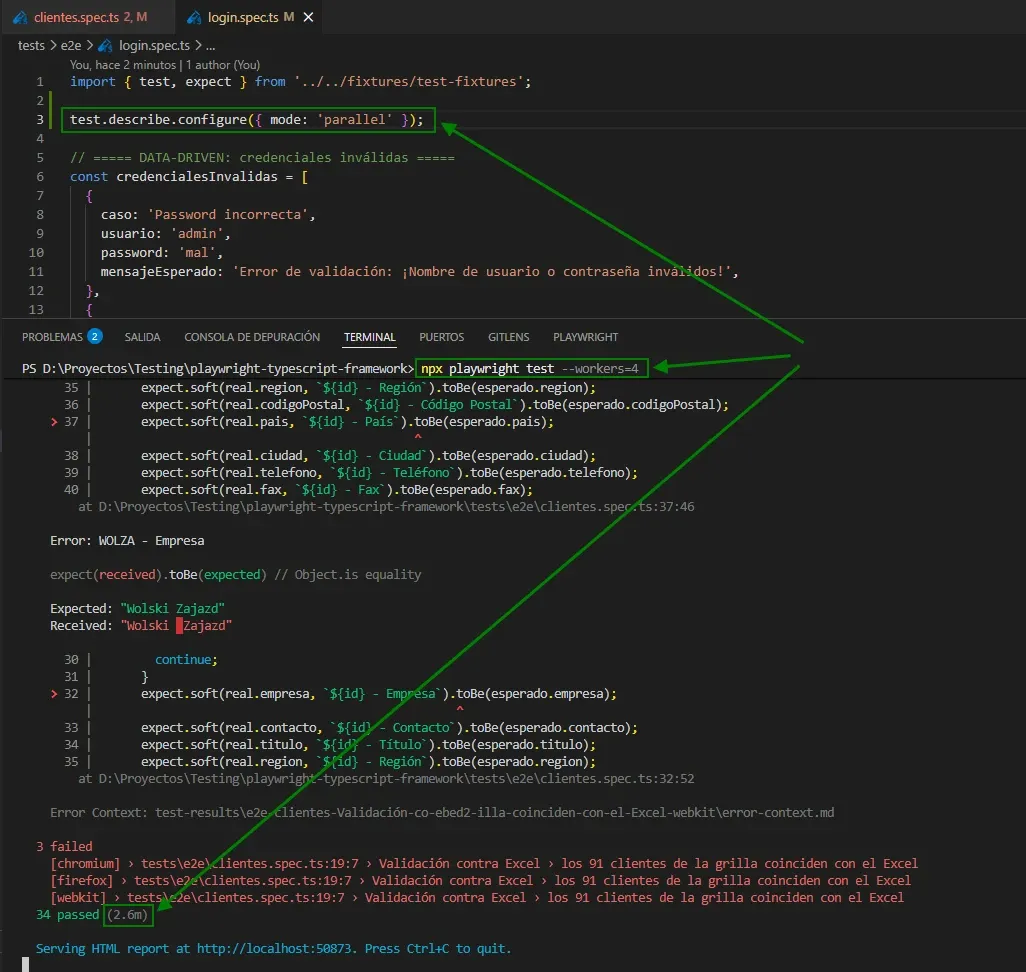
Task: Click the Playwright file icon on clientes.spec.ts tab
Action: click(x=20, y=18)
